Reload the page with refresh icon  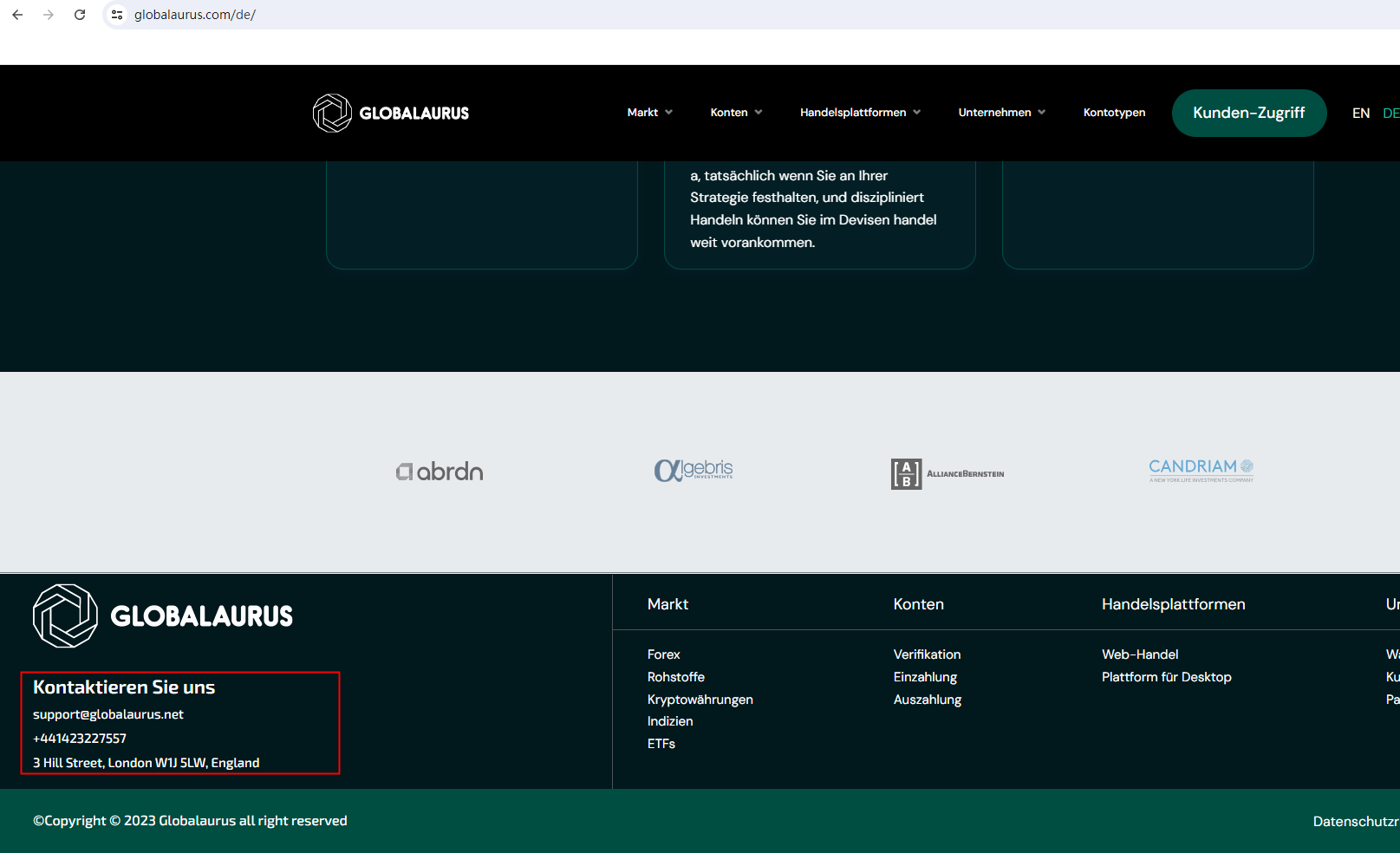tap(80, 15)
